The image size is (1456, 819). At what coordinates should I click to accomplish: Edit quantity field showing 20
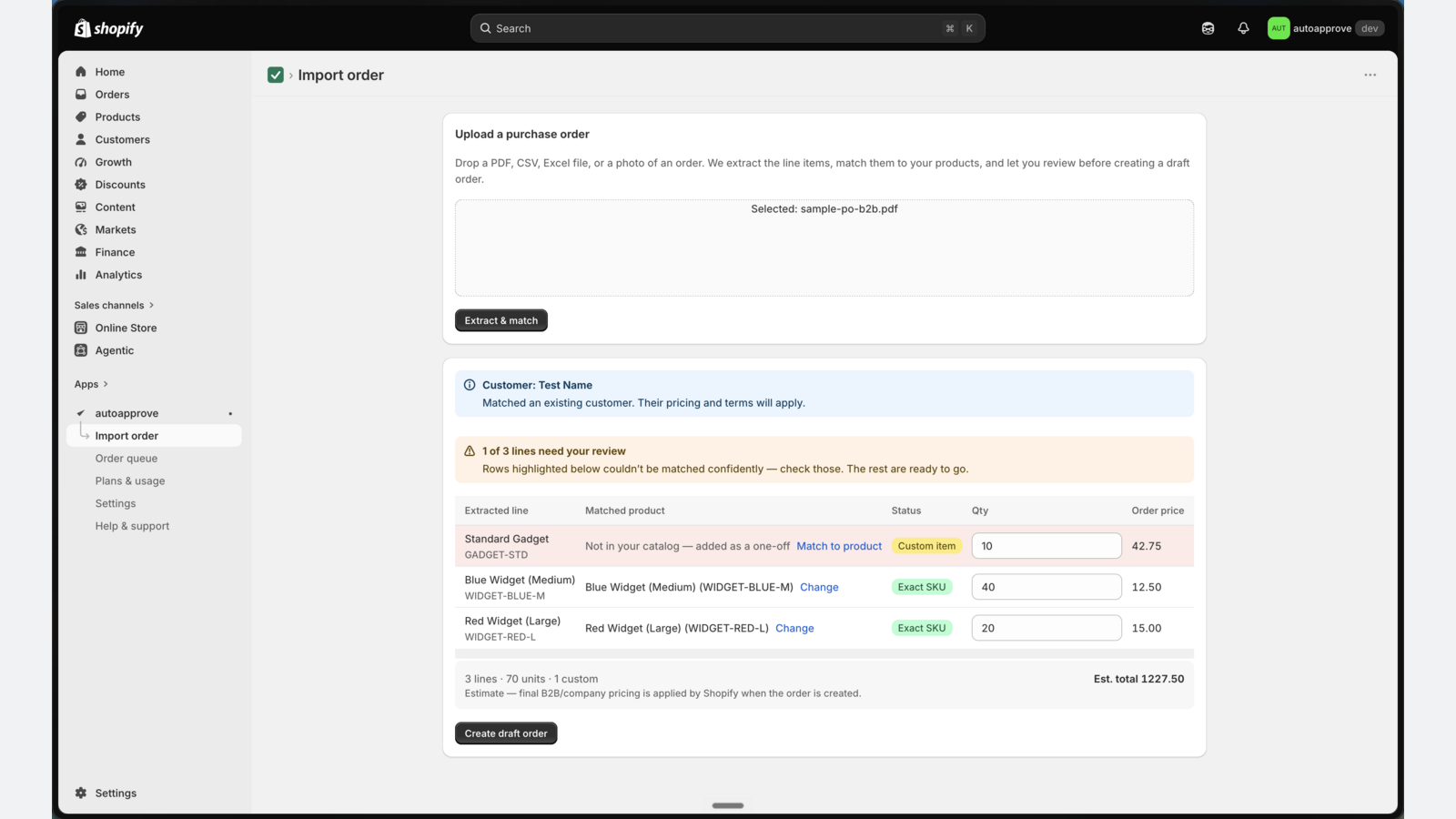point(1046,628)
